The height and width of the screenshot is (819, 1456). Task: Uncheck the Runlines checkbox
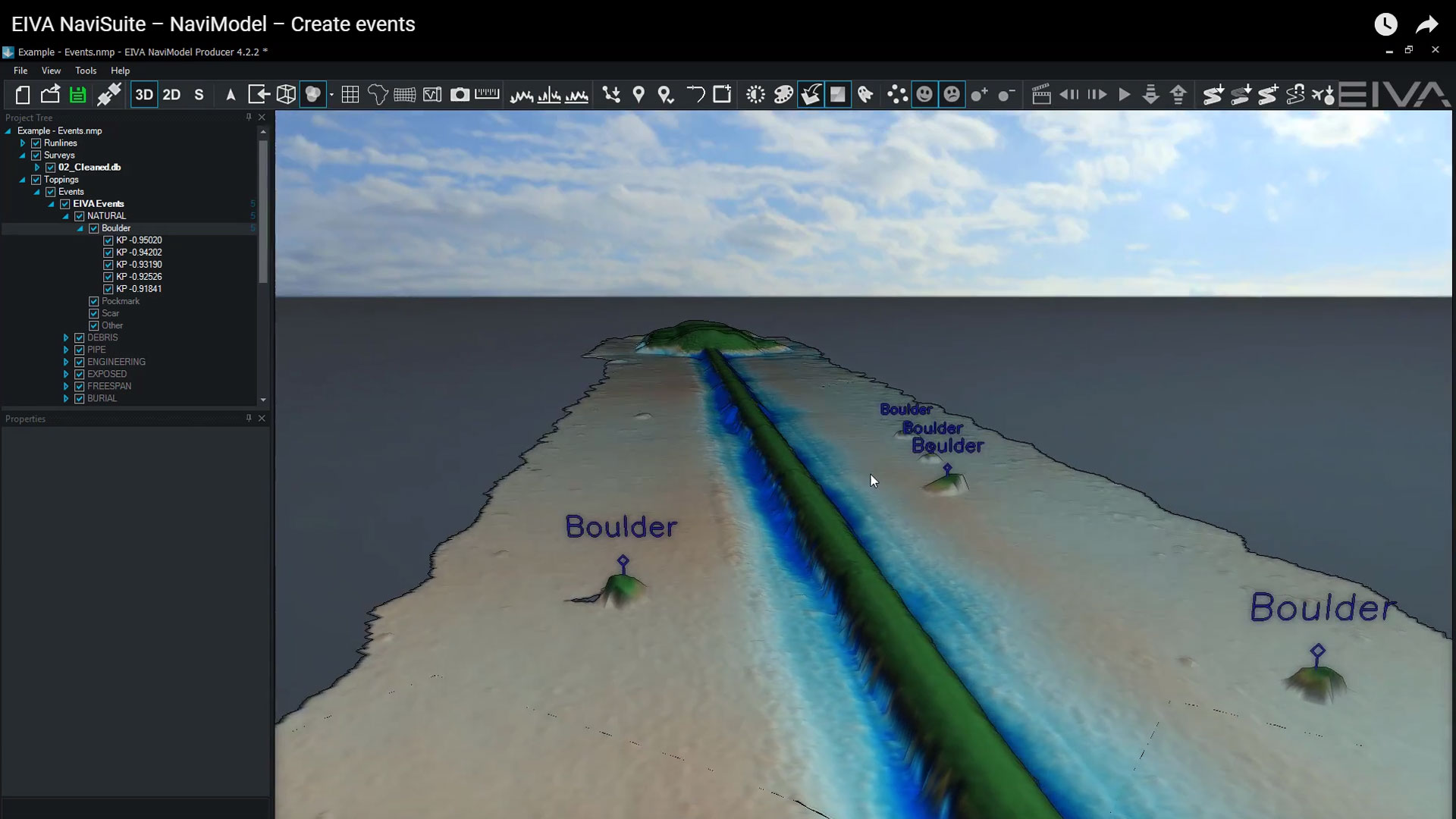pos(36,143)
